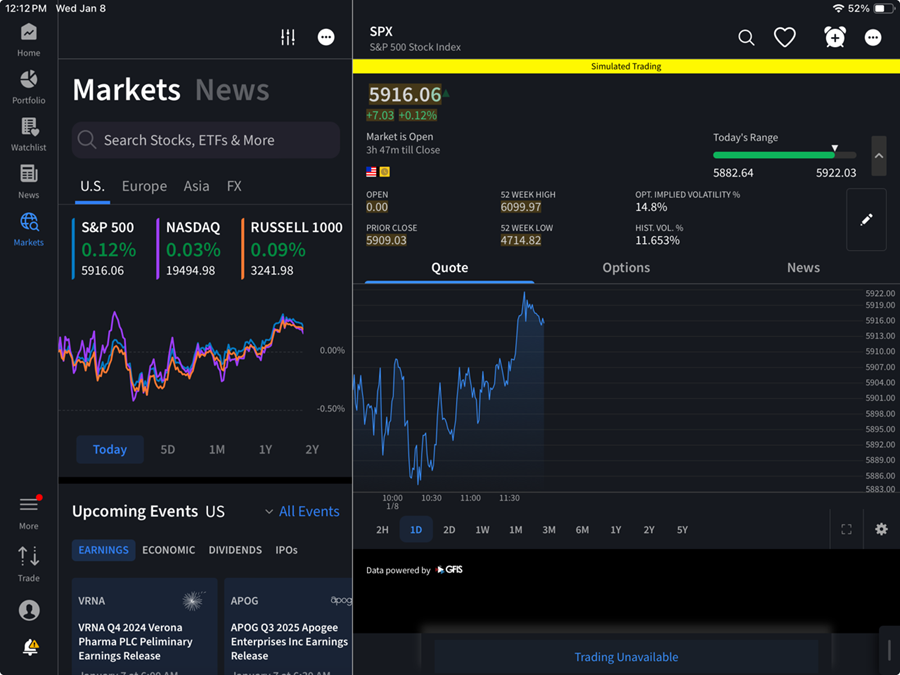Click the battery status icon

point(882,9)
